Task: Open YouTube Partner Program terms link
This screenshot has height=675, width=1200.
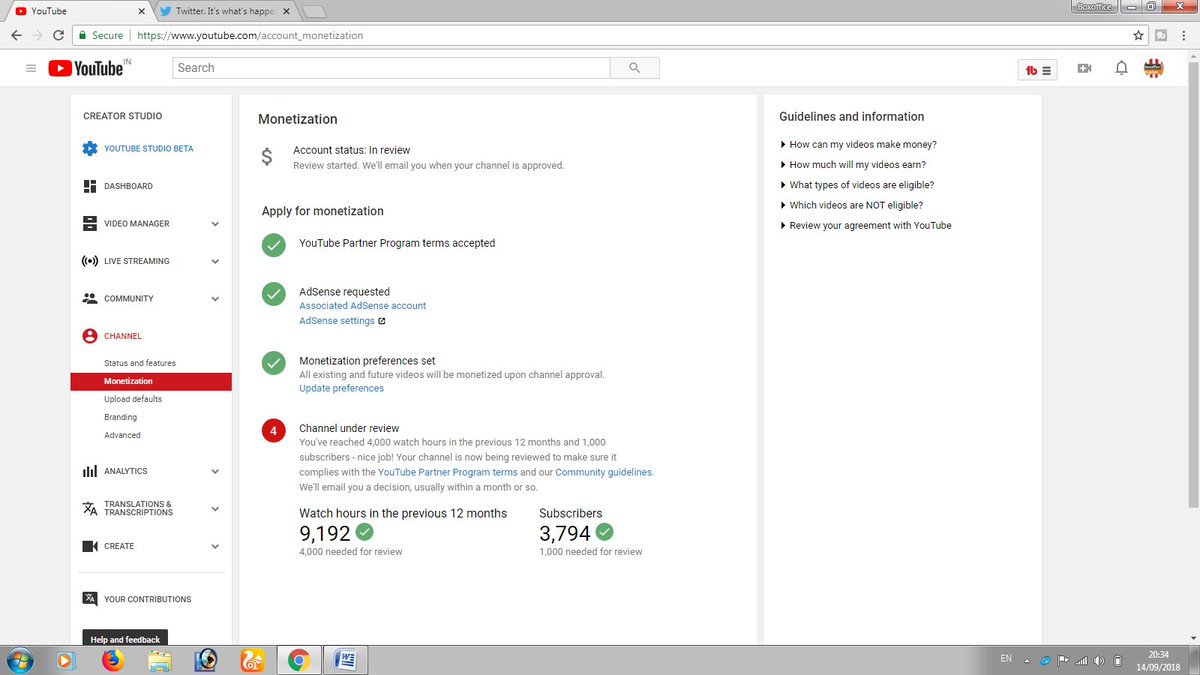Action: (x=447, y=472)
